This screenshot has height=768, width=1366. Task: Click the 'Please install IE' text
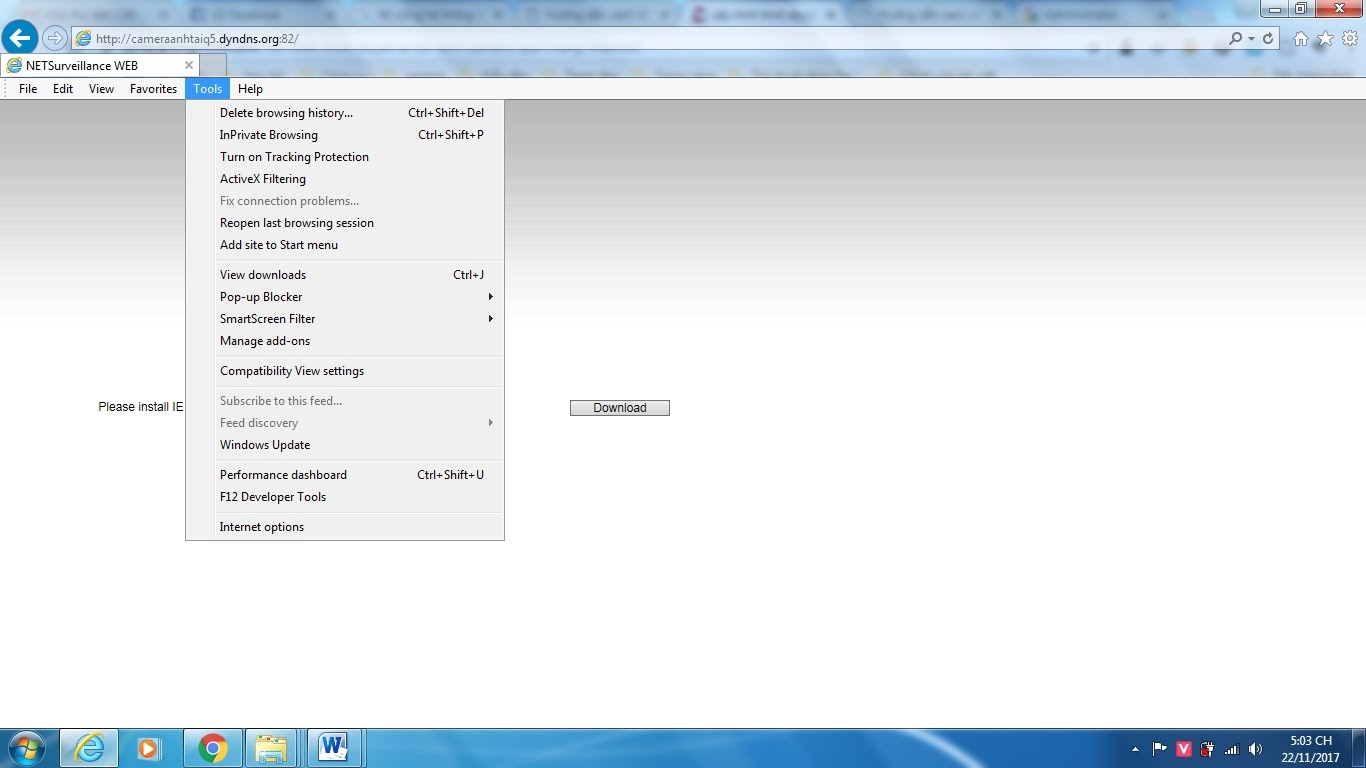141,407
